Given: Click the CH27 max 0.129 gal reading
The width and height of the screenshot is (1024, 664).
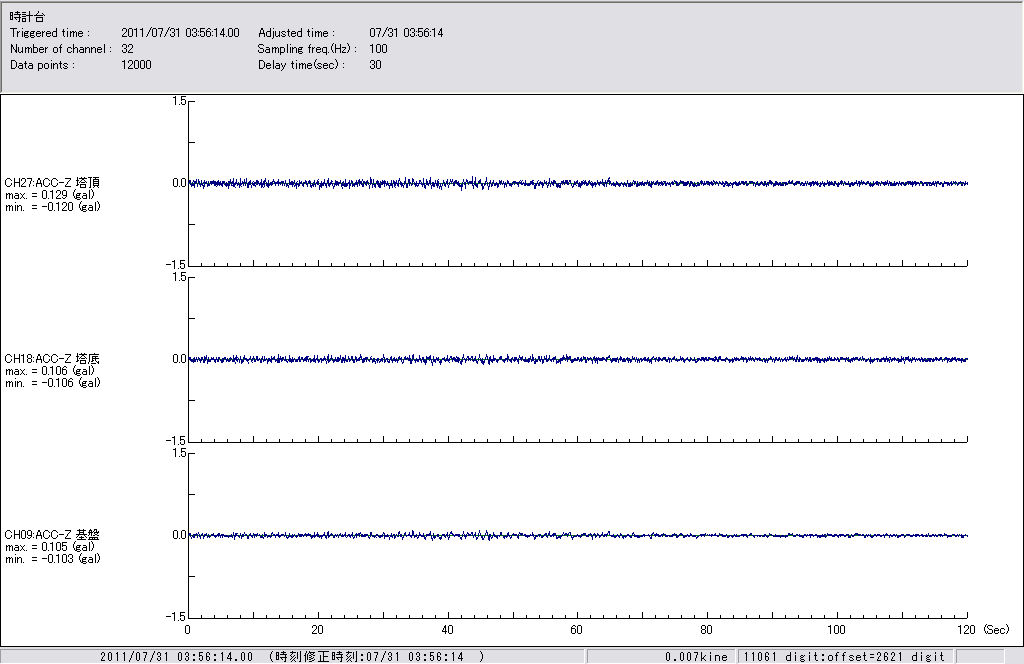Looking at the screenshot, I should pos(50,195).
